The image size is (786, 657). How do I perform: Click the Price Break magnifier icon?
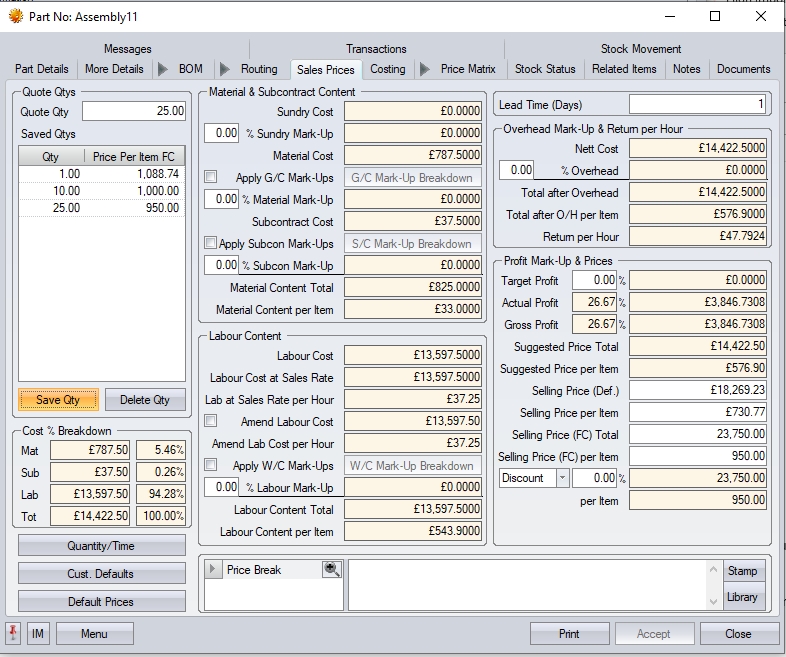click(x=331, y=570)
